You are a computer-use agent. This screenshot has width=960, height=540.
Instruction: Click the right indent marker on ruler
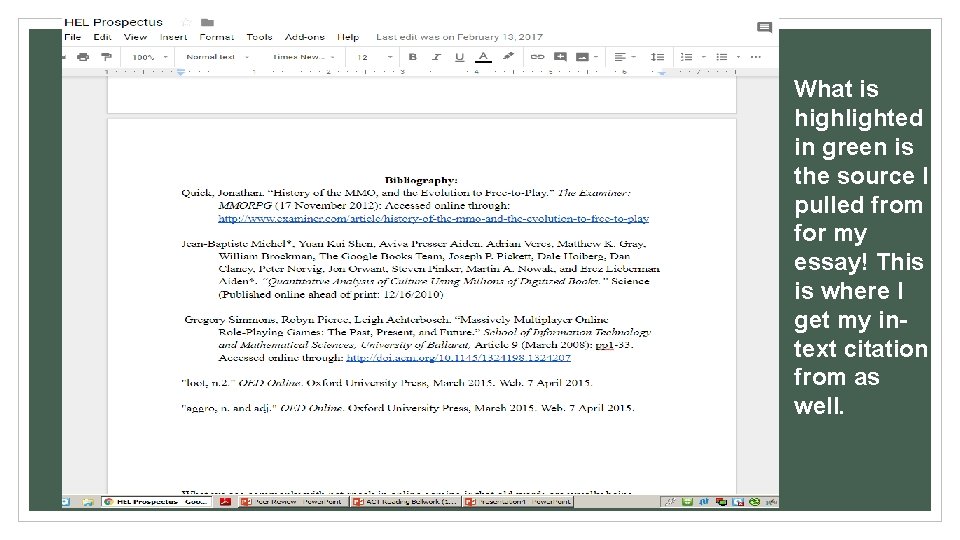pos(662,72)
